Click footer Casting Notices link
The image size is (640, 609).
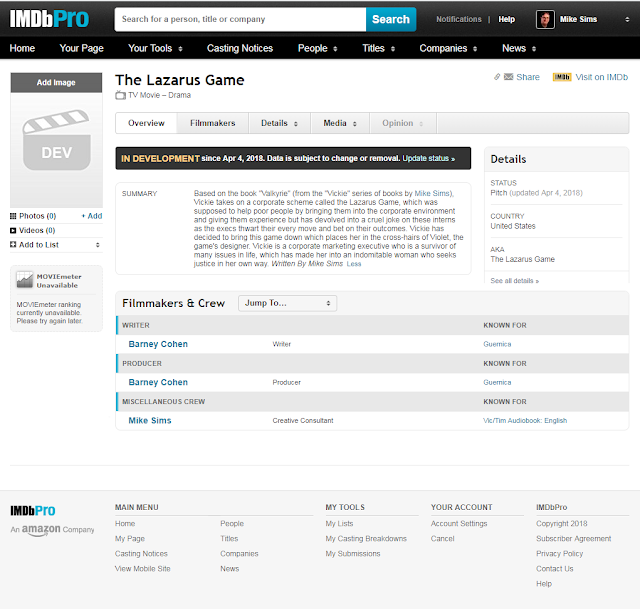point(141,554)
